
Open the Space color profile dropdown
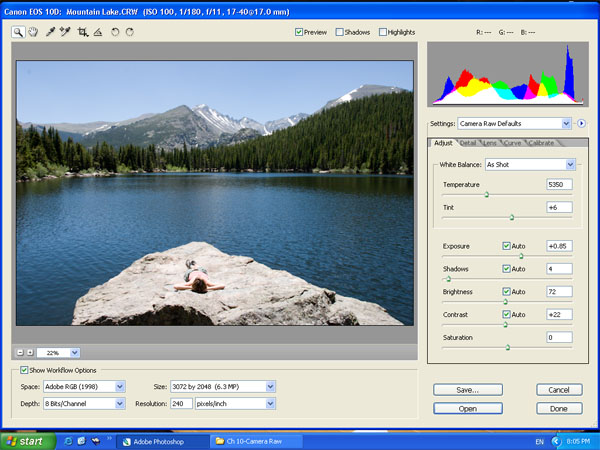[84, 386]
